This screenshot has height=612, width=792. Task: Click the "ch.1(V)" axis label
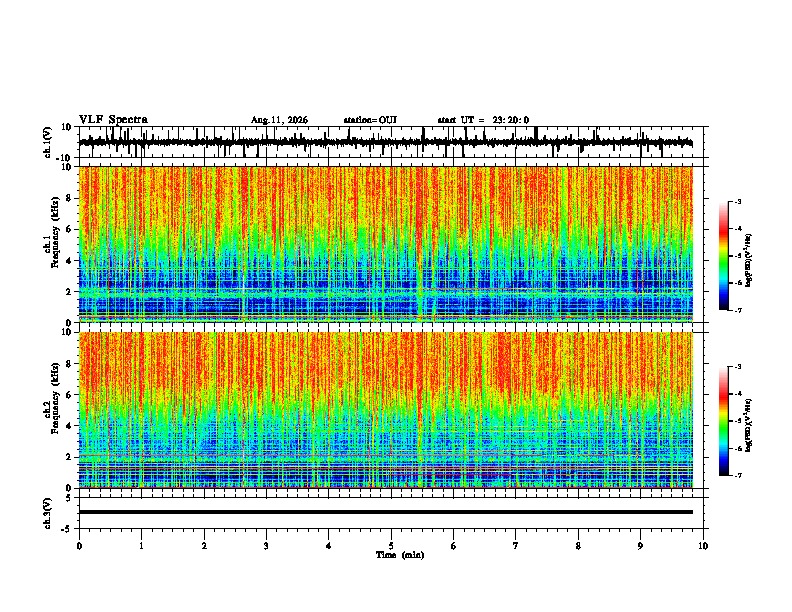(48, 142)
